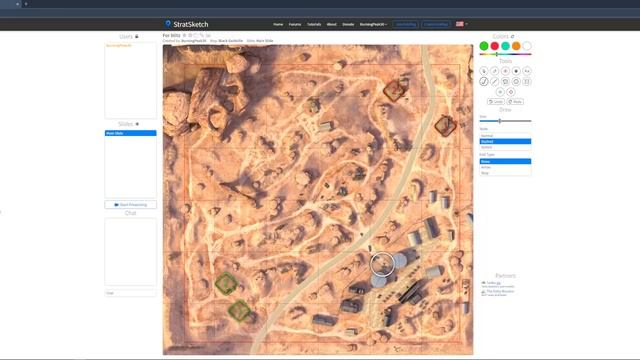
Task: Select the circle shape tool
Action: tap(516, 82)
